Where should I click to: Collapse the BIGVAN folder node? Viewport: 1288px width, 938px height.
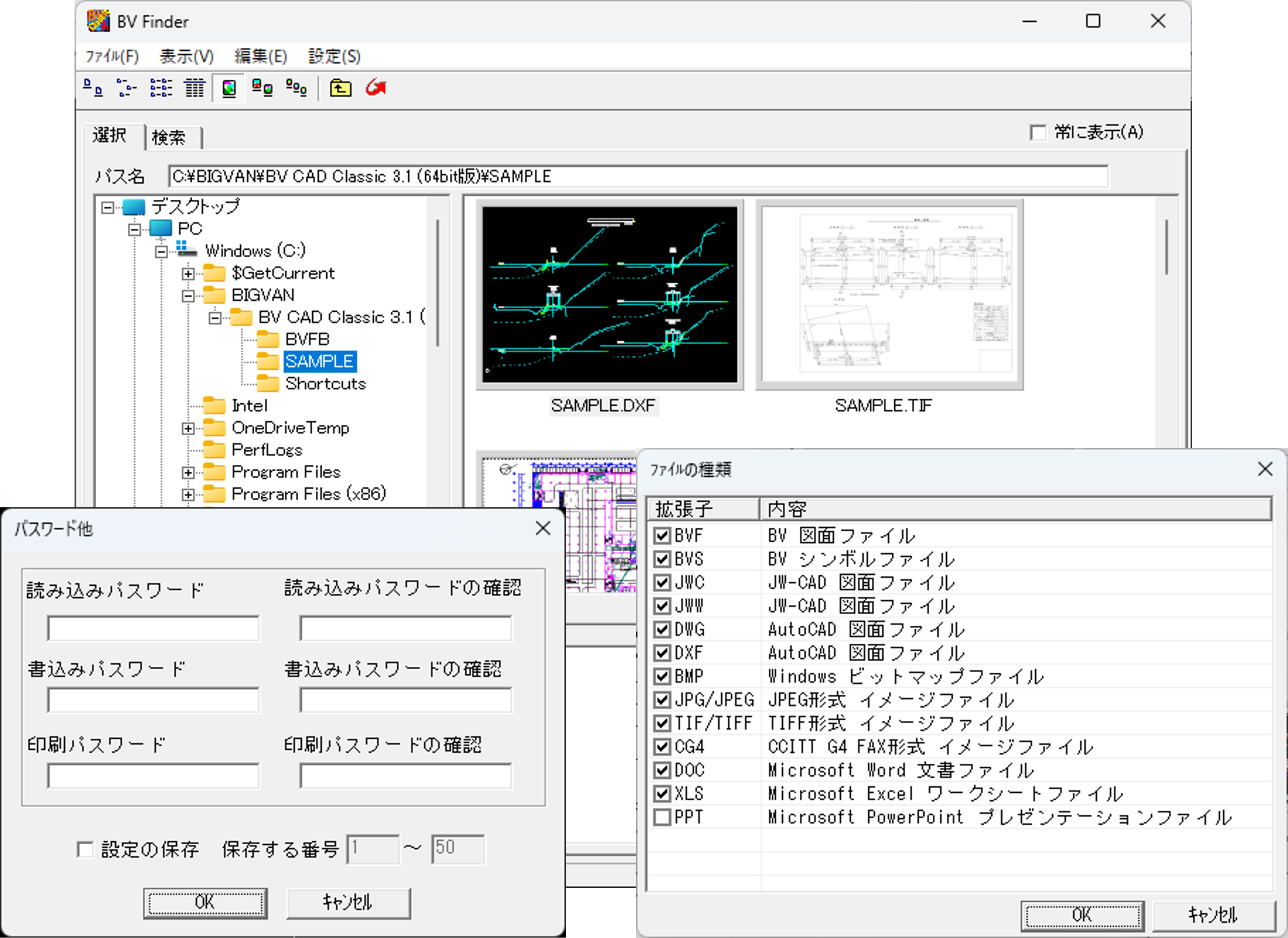pos(188,296)
